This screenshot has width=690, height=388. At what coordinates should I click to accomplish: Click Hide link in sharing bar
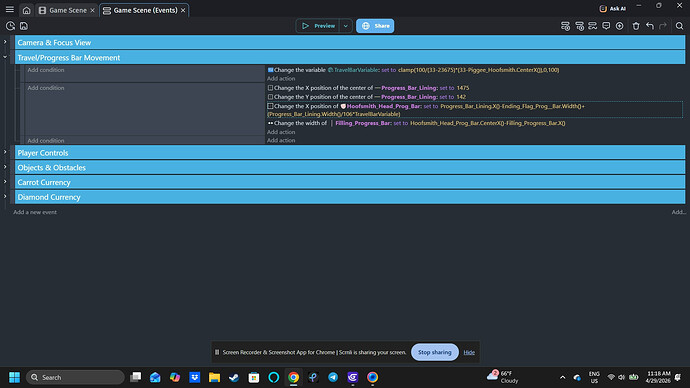tap(469, 352)
